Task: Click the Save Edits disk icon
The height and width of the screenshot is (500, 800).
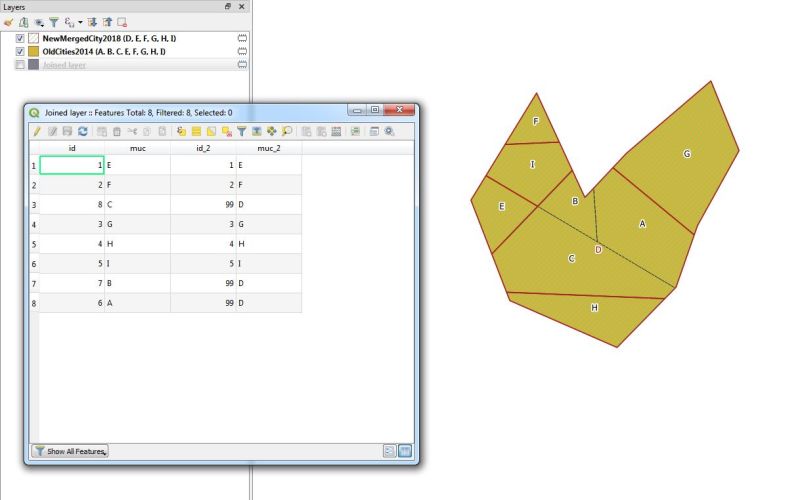Action: tap(67, 132)
